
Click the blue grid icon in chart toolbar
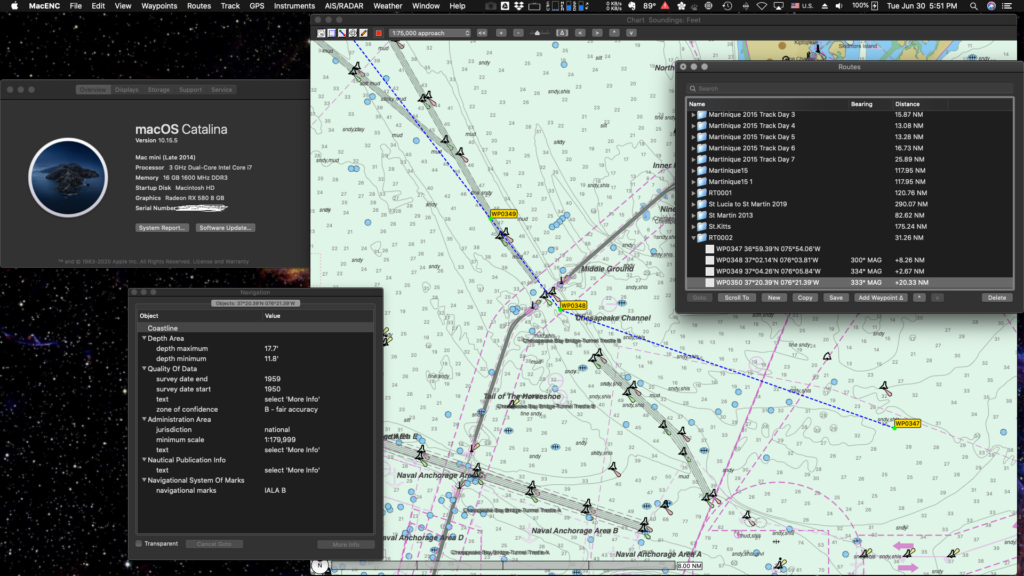pyautogui.click(x=331, y=33)
